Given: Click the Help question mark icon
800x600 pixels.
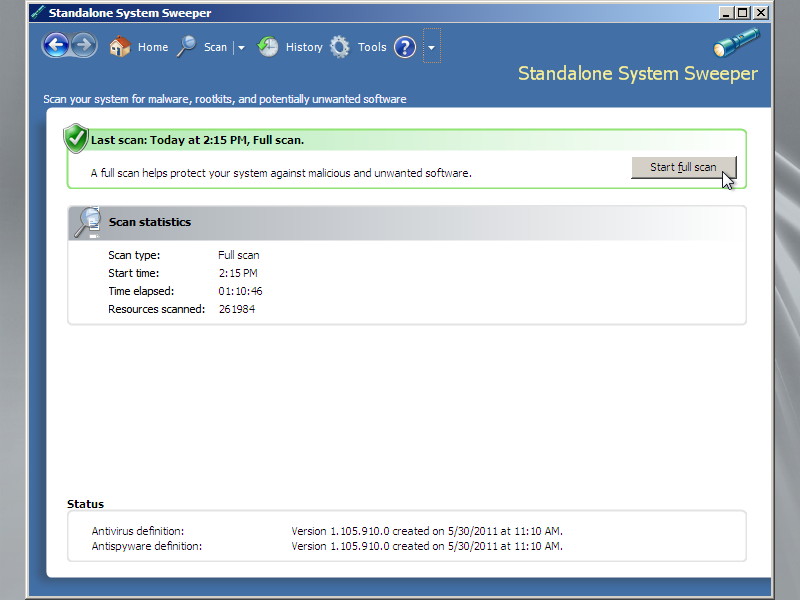Looking at the screenshot, I should coord(404,47).
